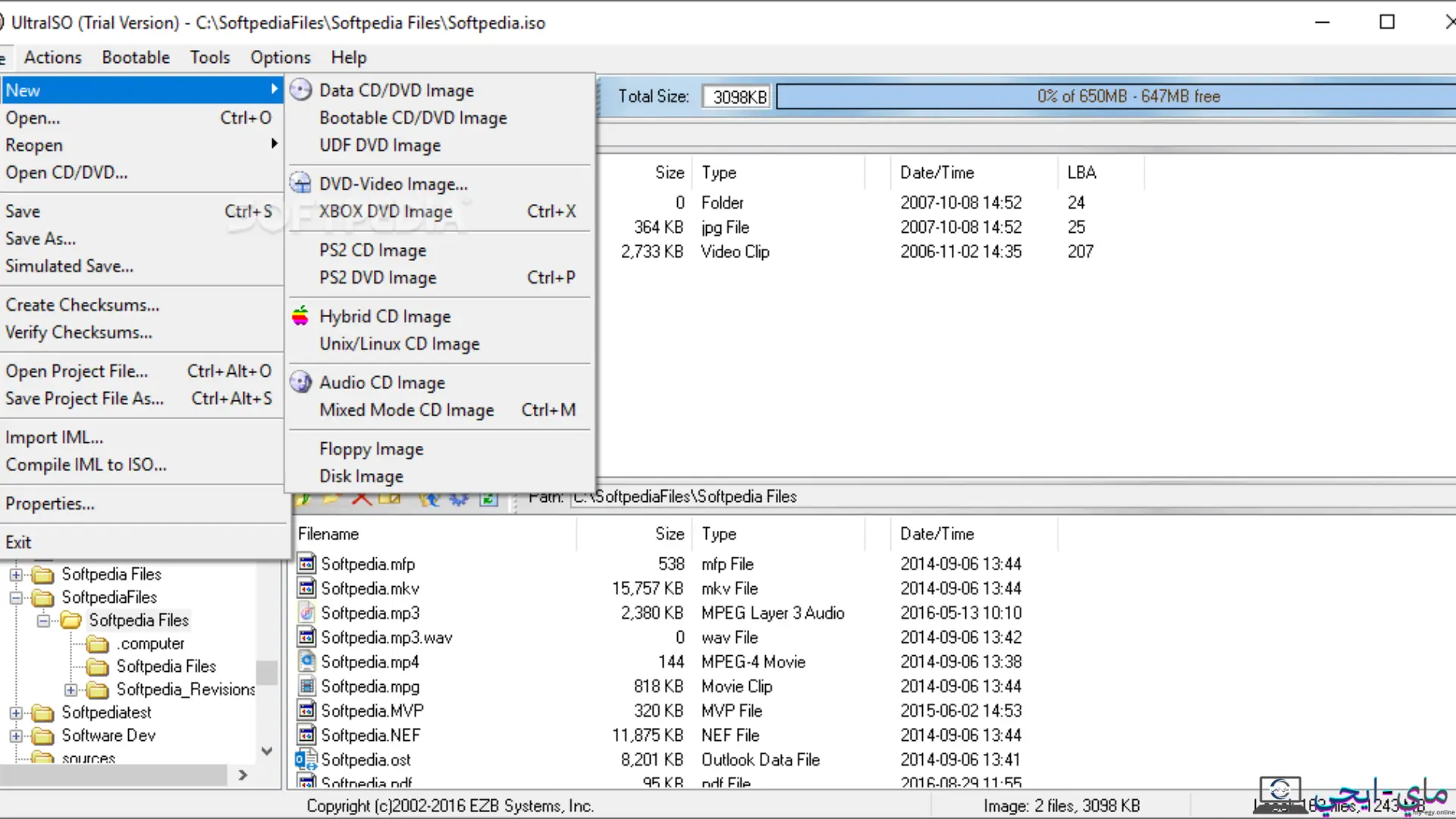
Task: Click the folder tree's scroll-down arrow
Action: click(x=267, y=751)
